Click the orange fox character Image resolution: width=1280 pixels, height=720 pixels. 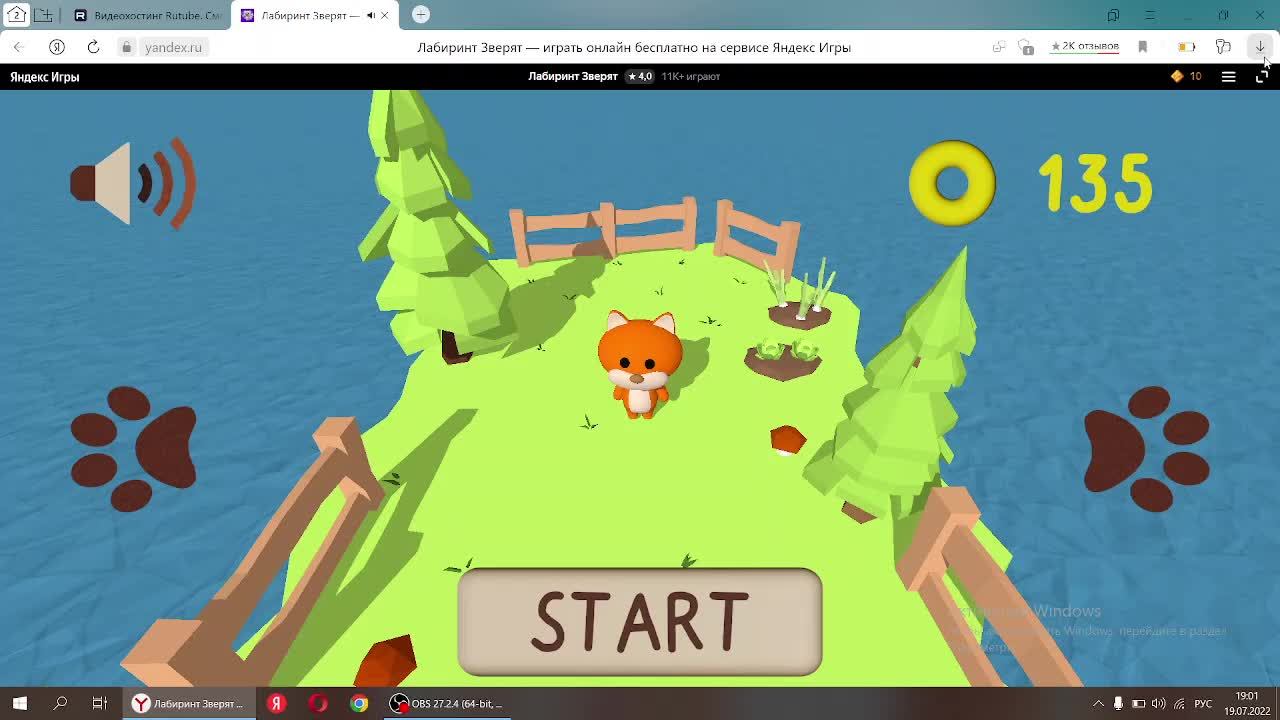click(x=640, y=362)
